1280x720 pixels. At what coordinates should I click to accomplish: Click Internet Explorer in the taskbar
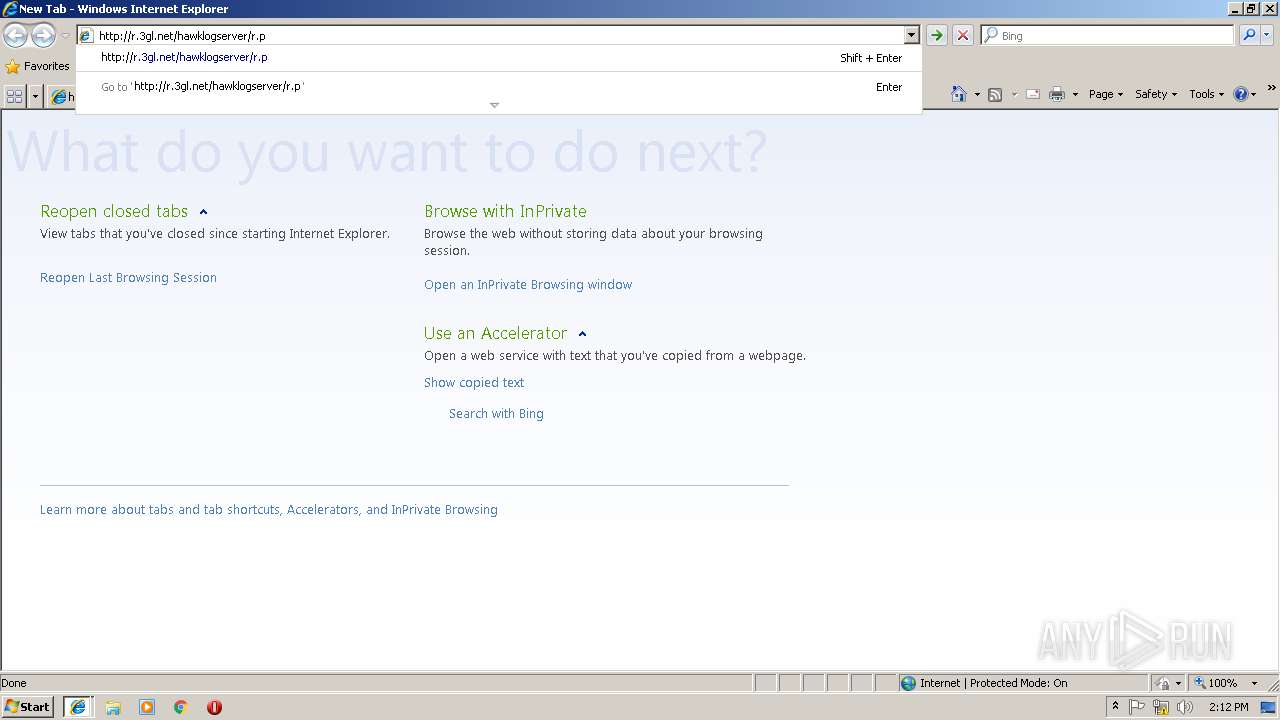(x=78, y=707)
